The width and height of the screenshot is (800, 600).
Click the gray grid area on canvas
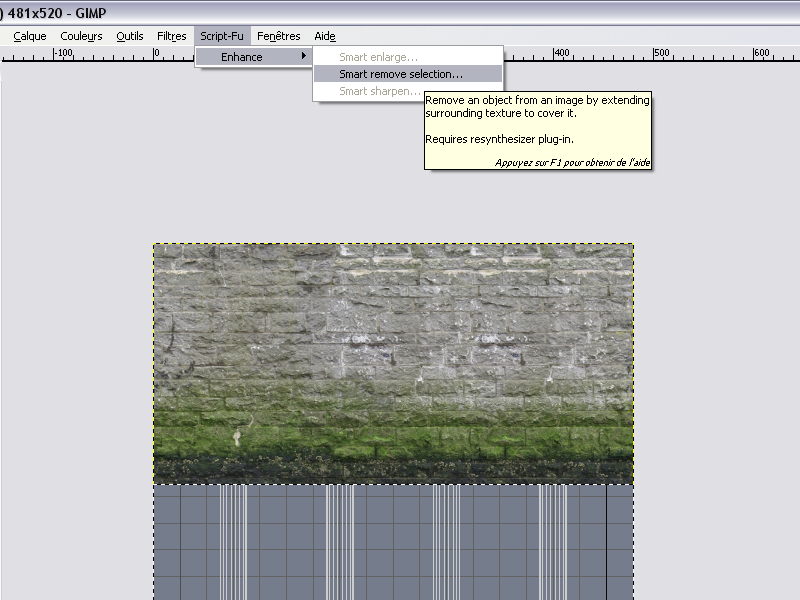[x=393, y=542]
